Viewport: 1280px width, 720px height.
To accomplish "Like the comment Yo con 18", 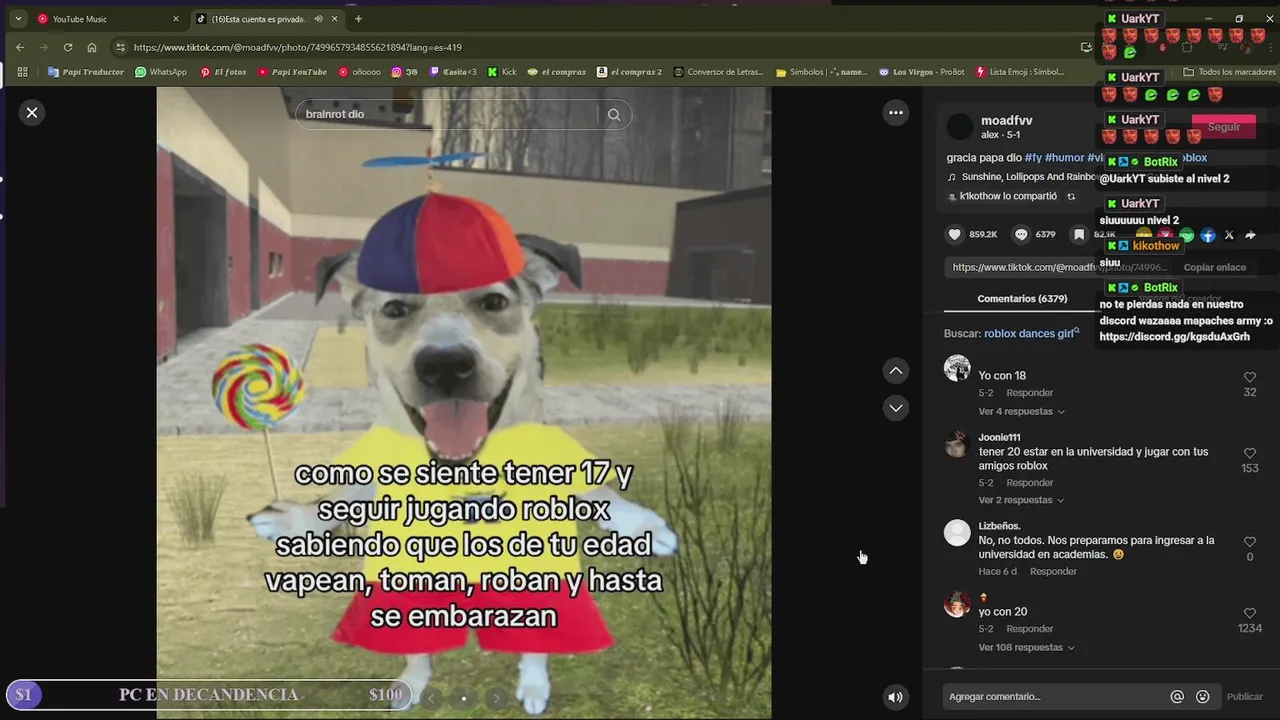I will point(1250,377).
